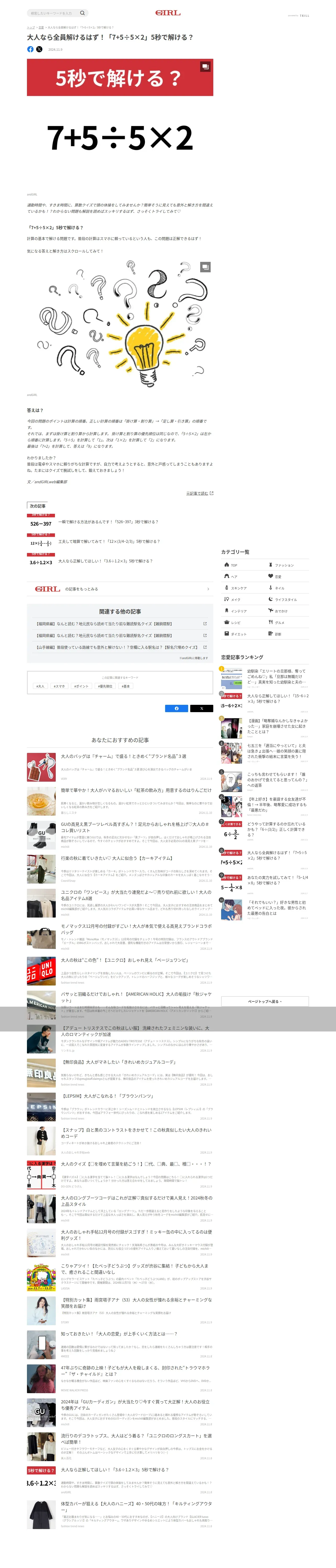This screenshot has width=336, height=1568.
Task: Open ranking thumbnail 6÷3/2 quiz
Action: [232, 832]
